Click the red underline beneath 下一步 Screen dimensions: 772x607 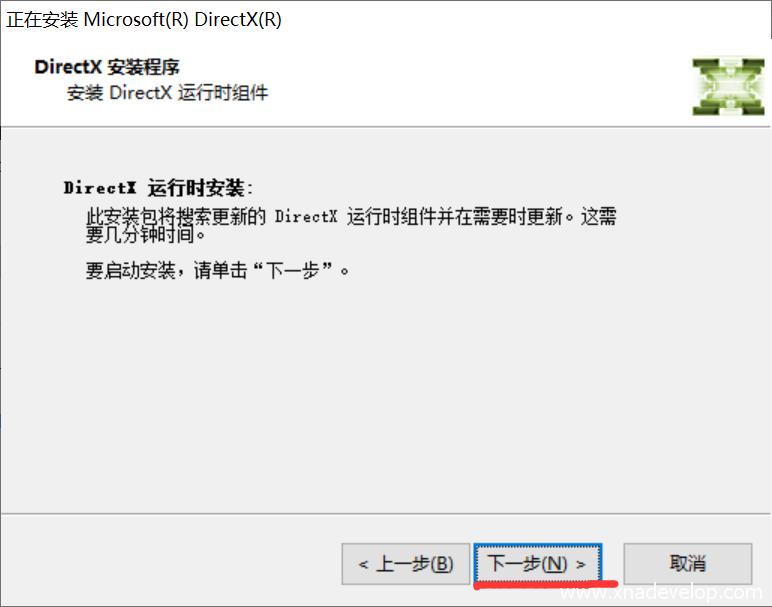tap(546, 585)
